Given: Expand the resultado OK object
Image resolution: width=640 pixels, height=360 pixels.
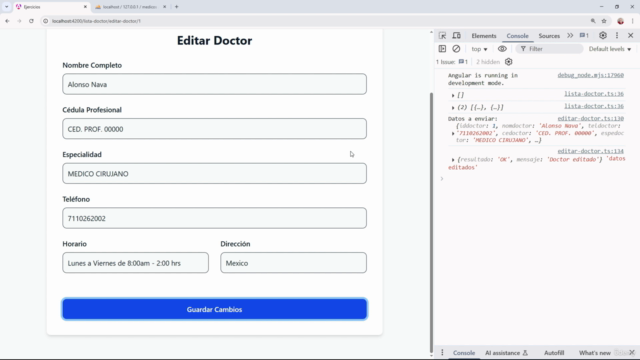Looking at the screenshot, I should (453, 160).
